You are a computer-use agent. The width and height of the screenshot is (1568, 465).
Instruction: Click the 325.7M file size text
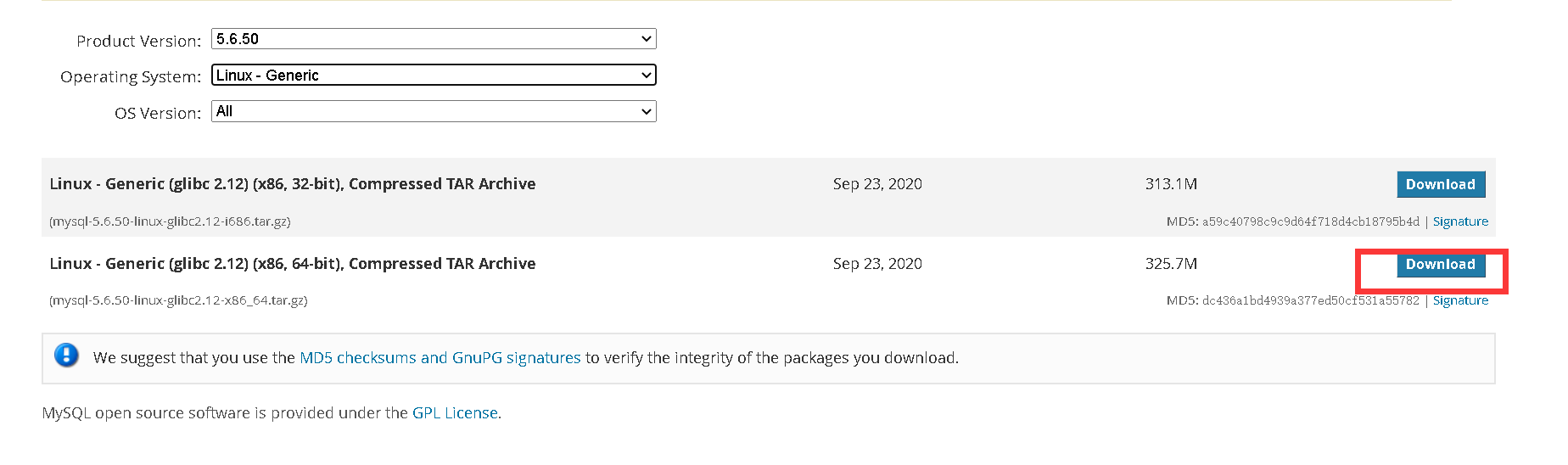point(1170,264)
